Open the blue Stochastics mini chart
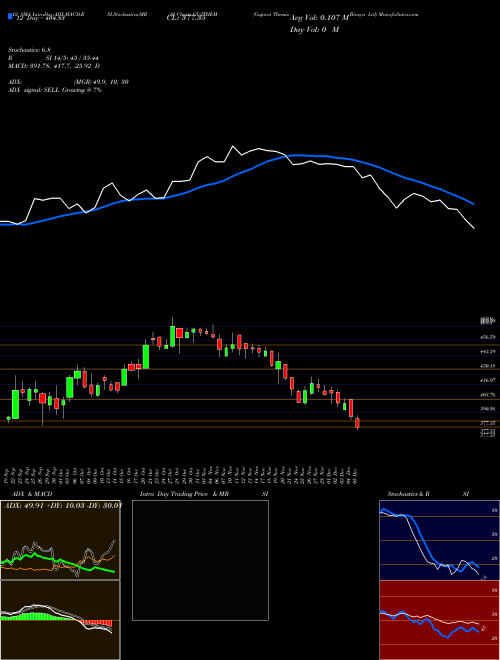 (439, 540)
